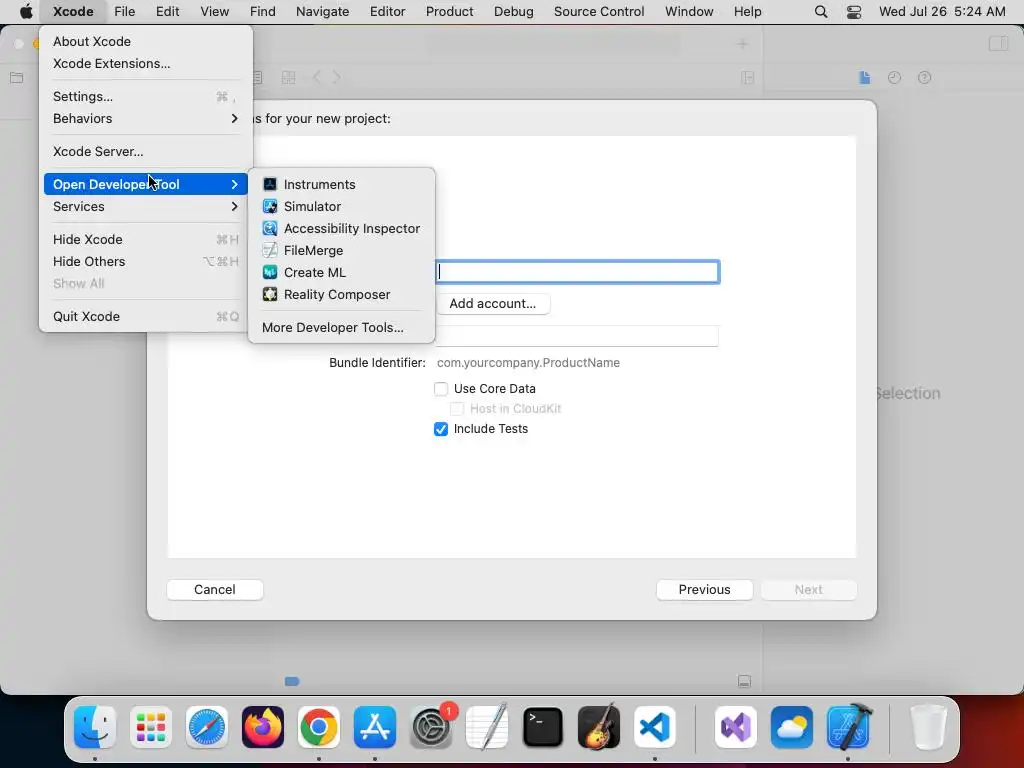Open Finder from the Dock
This screenshot has height=768, width=1024.
click(x=95, y=727)
